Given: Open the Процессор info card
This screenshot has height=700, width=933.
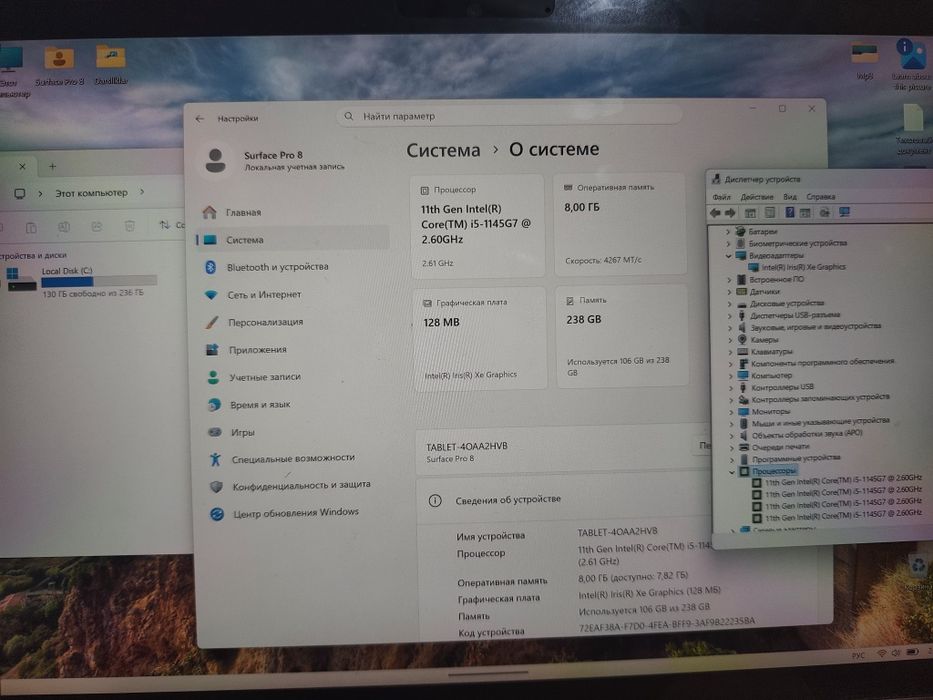Looking at the screenshot, I should [x=477, y=226].
